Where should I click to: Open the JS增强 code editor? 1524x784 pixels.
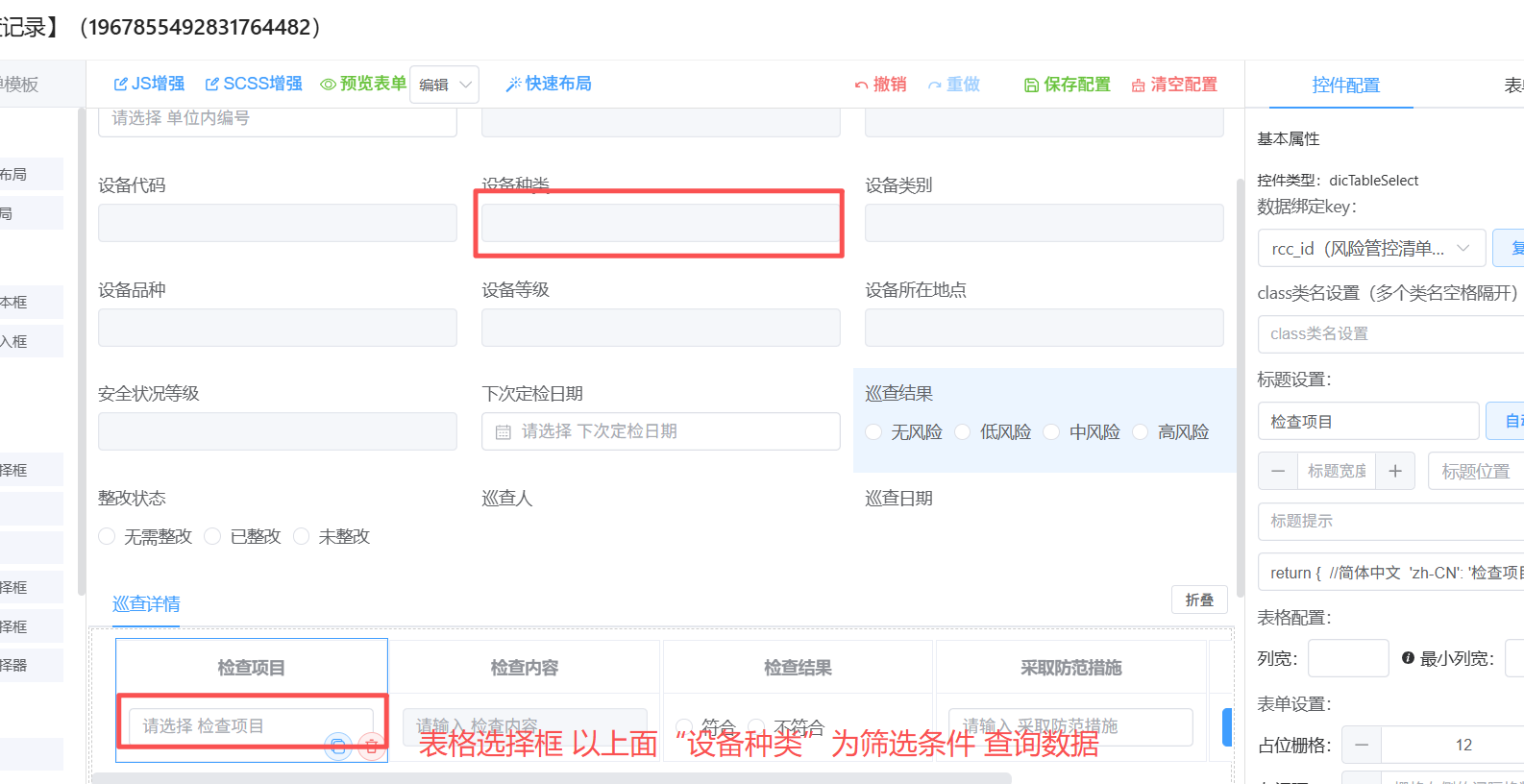click(x=149, y=85)
